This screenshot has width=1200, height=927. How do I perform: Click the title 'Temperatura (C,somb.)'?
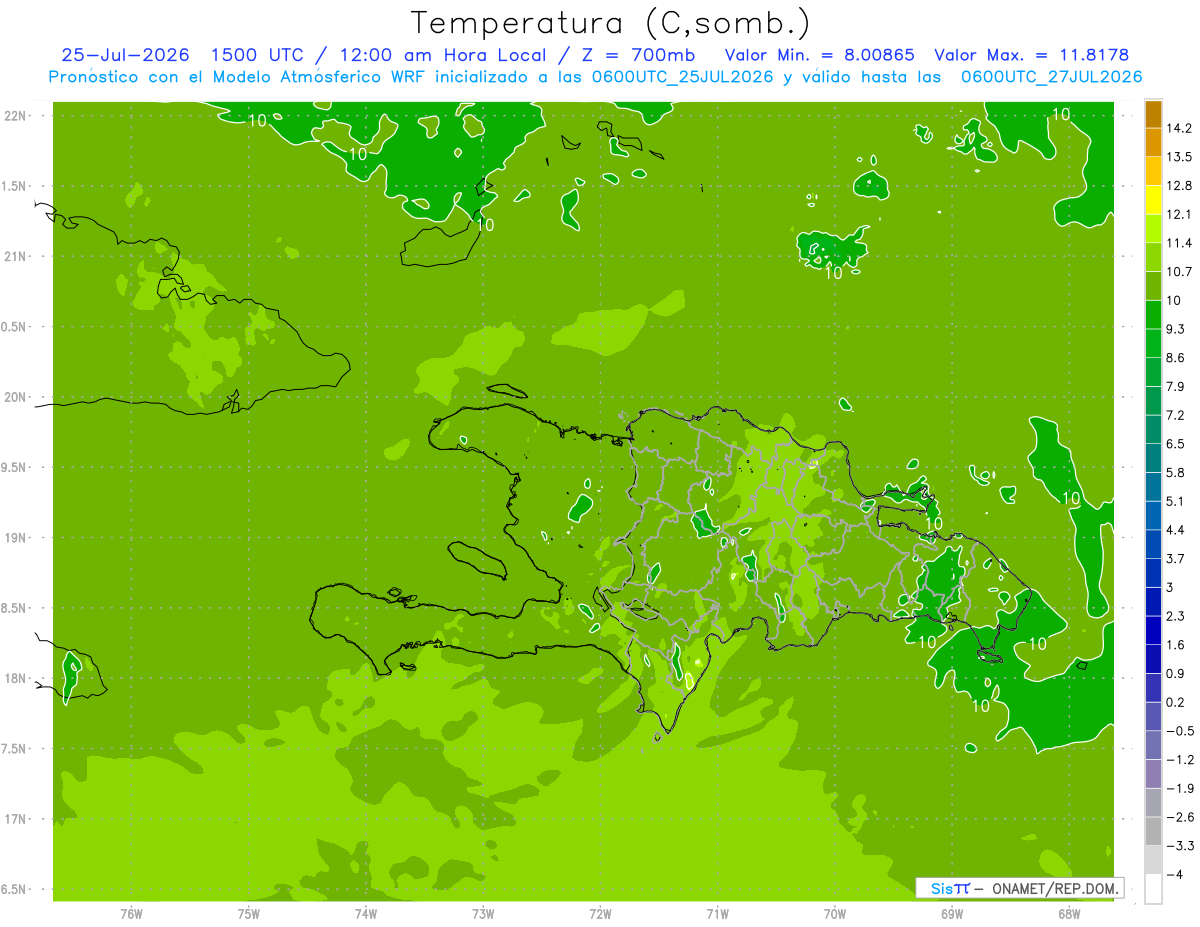[x=611, y=22]
